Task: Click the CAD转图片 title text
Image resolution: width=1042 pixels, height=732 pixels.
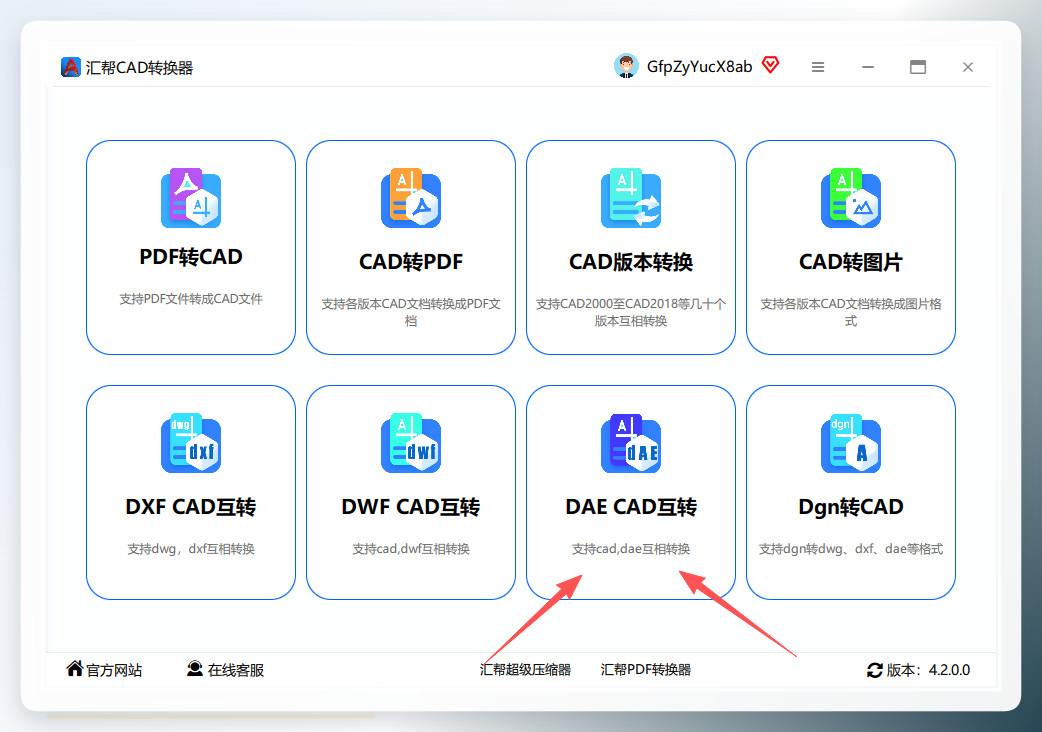Action: [851, 262]
